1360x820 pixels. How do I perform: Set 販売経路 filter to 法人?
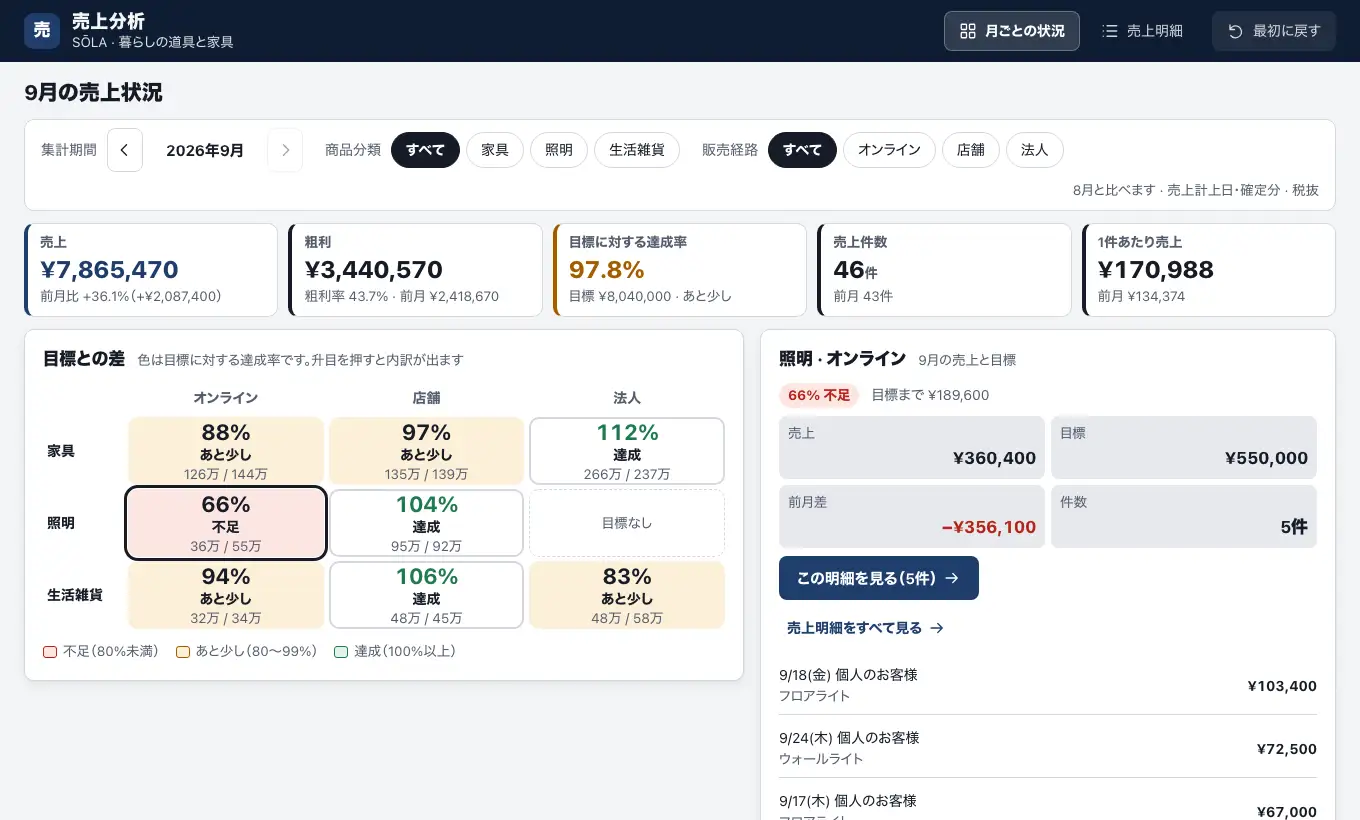[x=1035, y=150]
